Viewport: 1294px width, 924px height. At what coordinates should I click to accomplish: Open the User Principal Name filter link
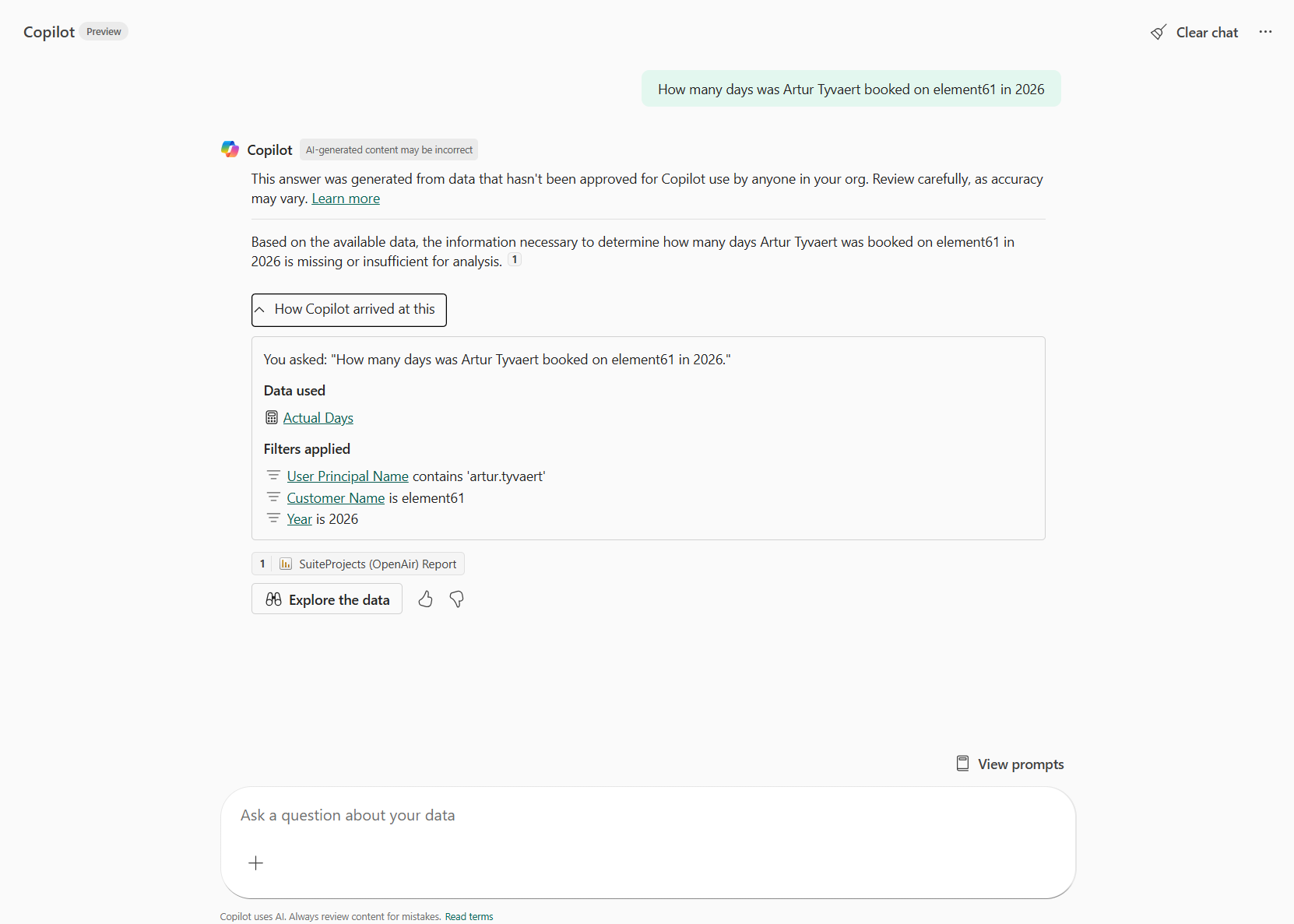pyautogui.click(x=347, y=476)
